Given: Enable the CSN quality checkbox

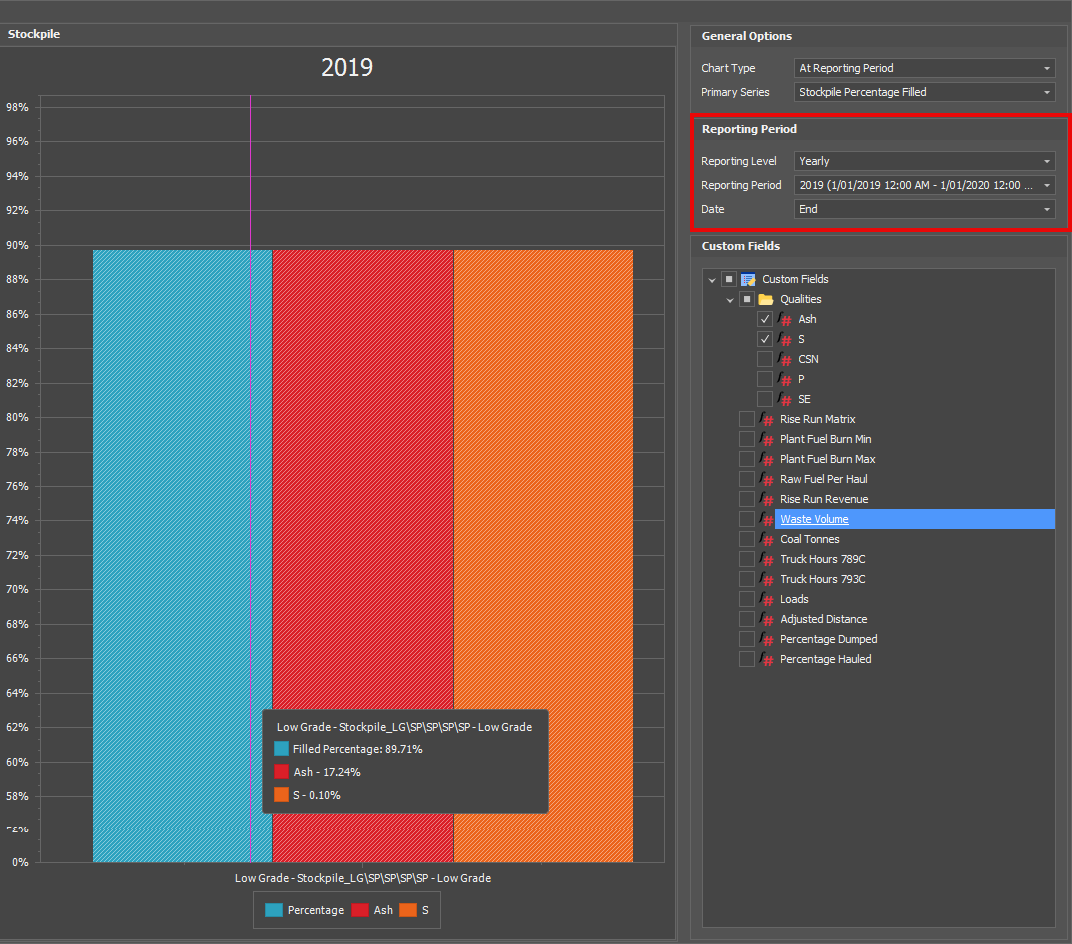Looking at the screenshot, I should click(x=765, y=359).
